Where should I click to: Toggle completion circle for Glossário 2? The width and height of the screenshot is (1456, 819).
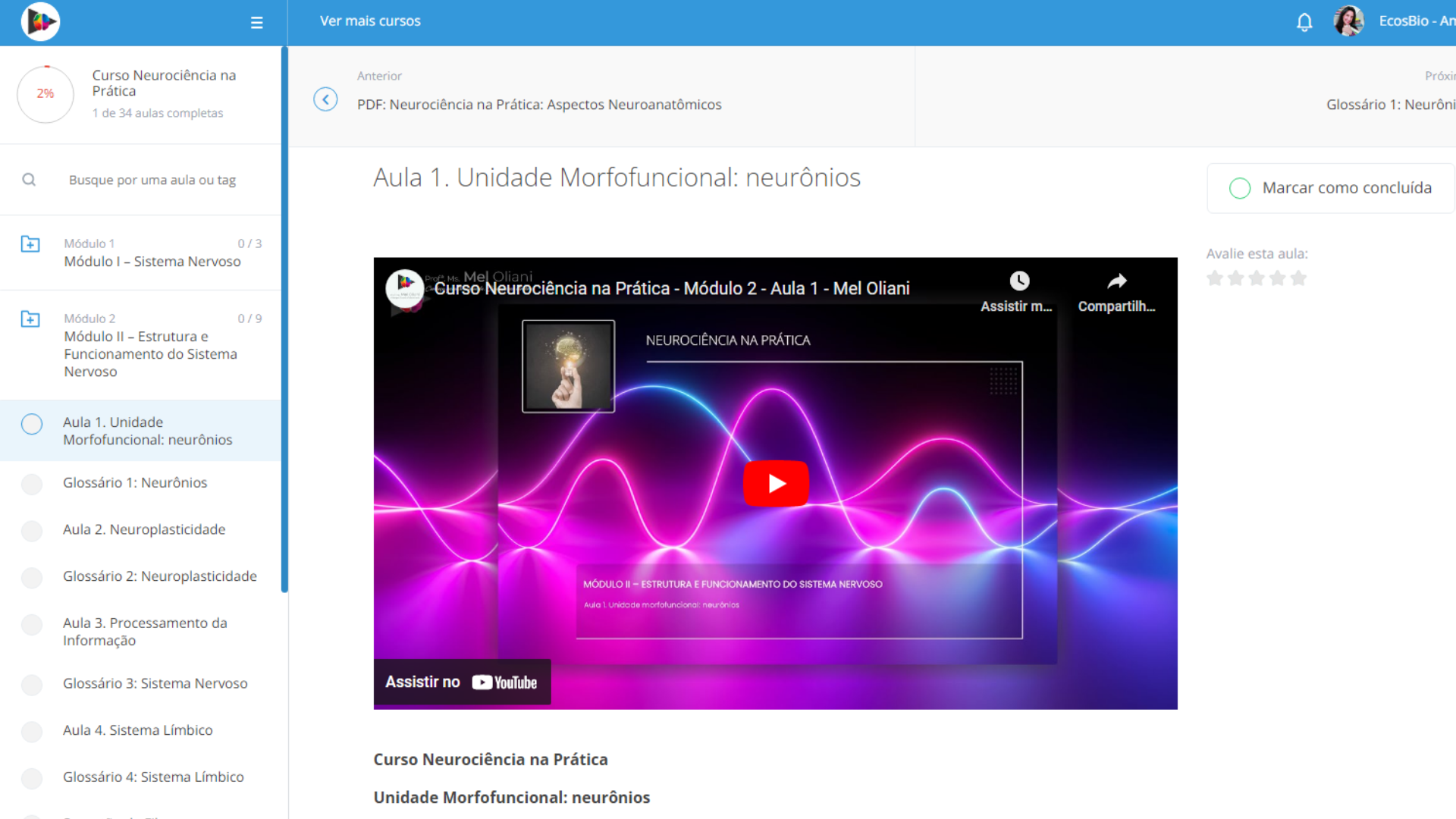[x=32, y=578]
